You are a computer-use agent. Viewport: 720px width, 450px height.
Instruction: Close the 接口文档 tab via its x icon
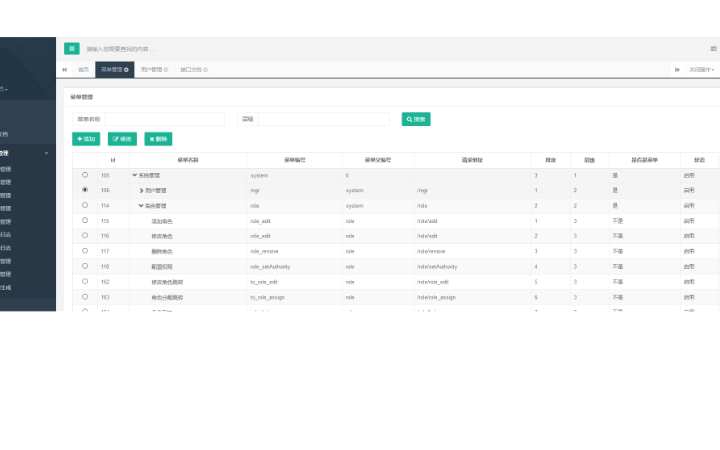205,70
